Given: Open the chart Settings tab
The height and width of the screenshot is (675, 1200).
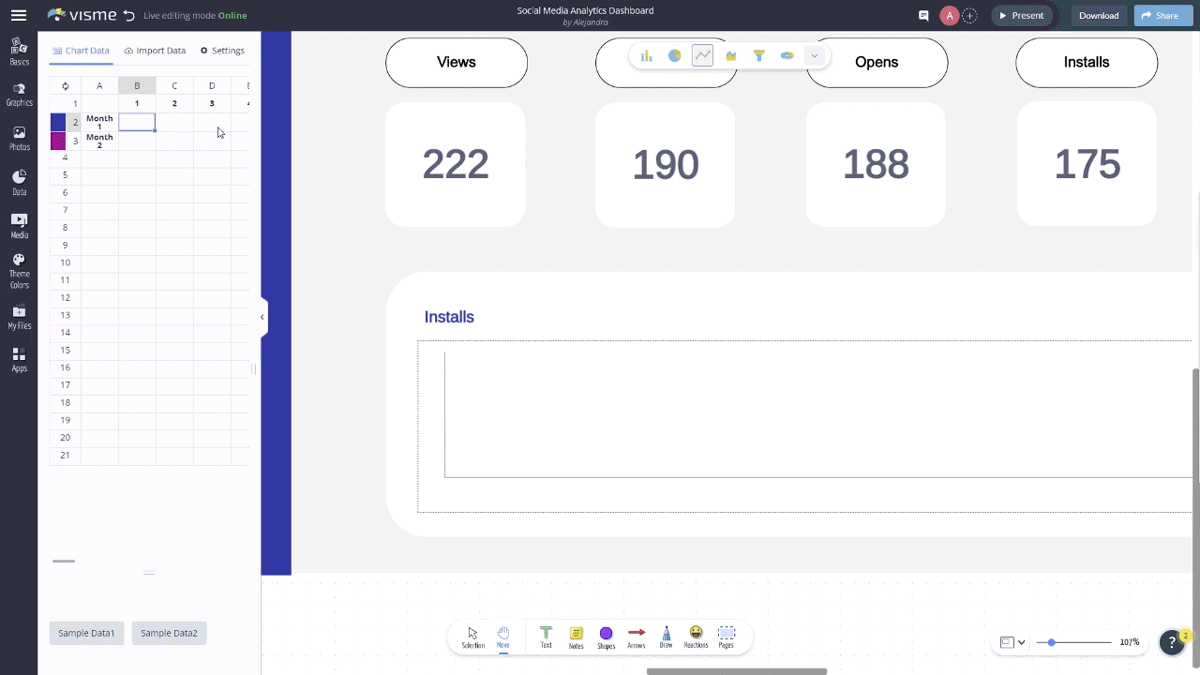Looking at the screenshot, I should [x=222, y=51].
